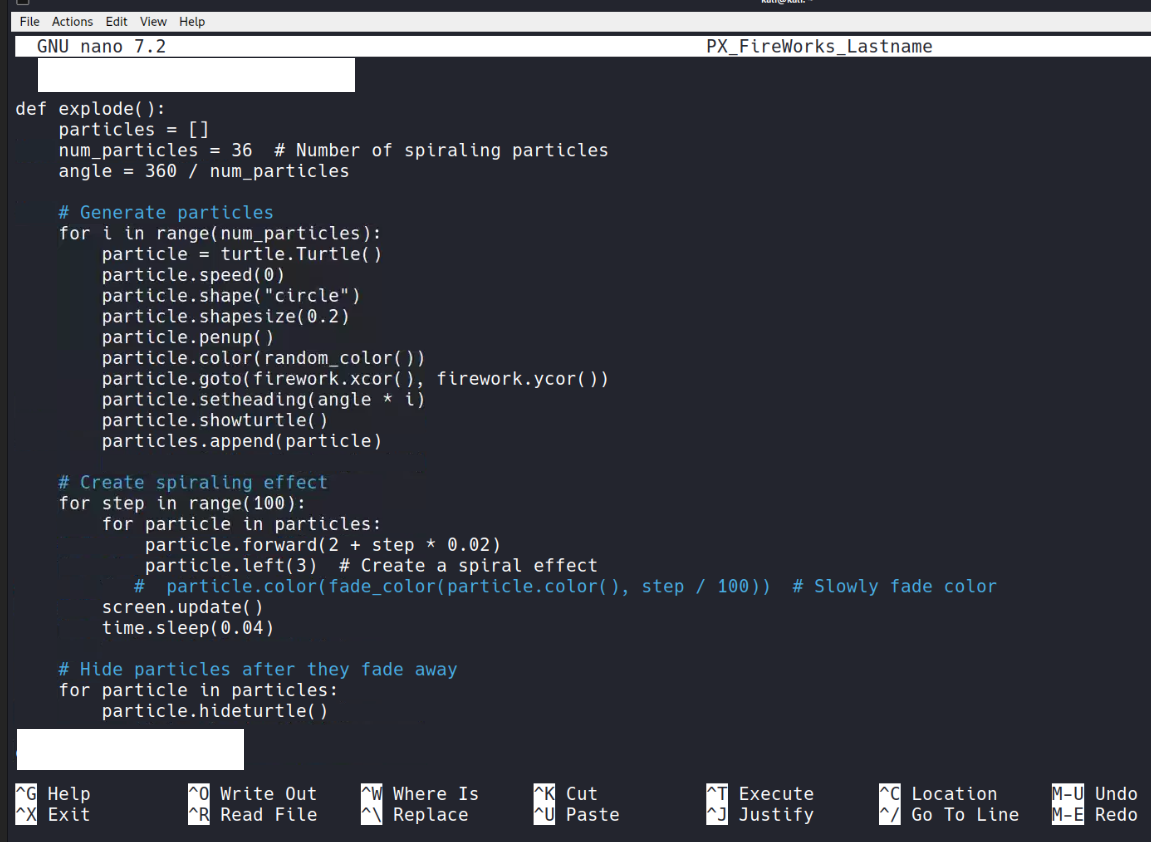
Task: Click the ^X Exit shortcut
Action: click(x=53, y=815)
